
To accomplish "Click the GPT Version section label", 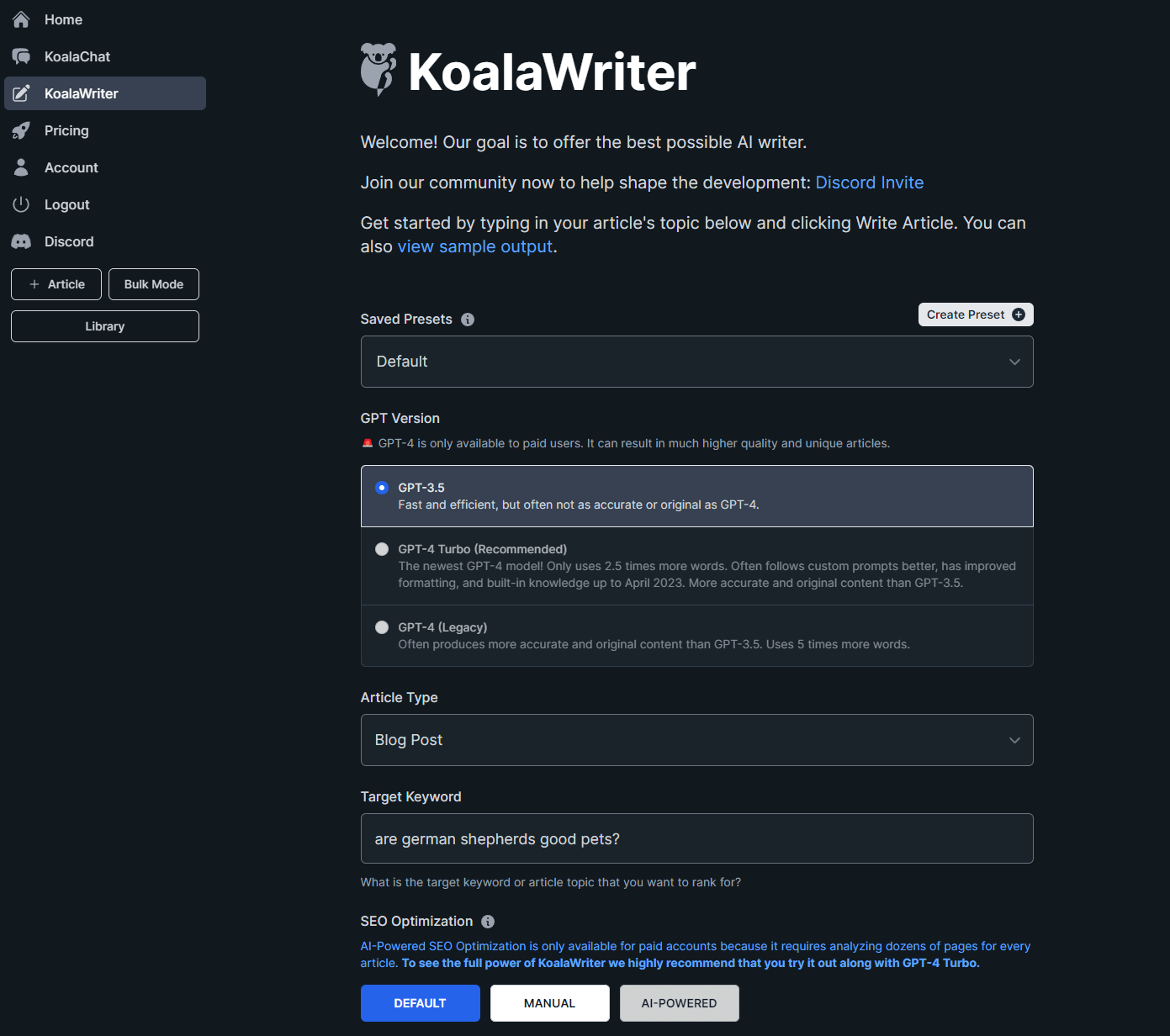I will [400, 418].
